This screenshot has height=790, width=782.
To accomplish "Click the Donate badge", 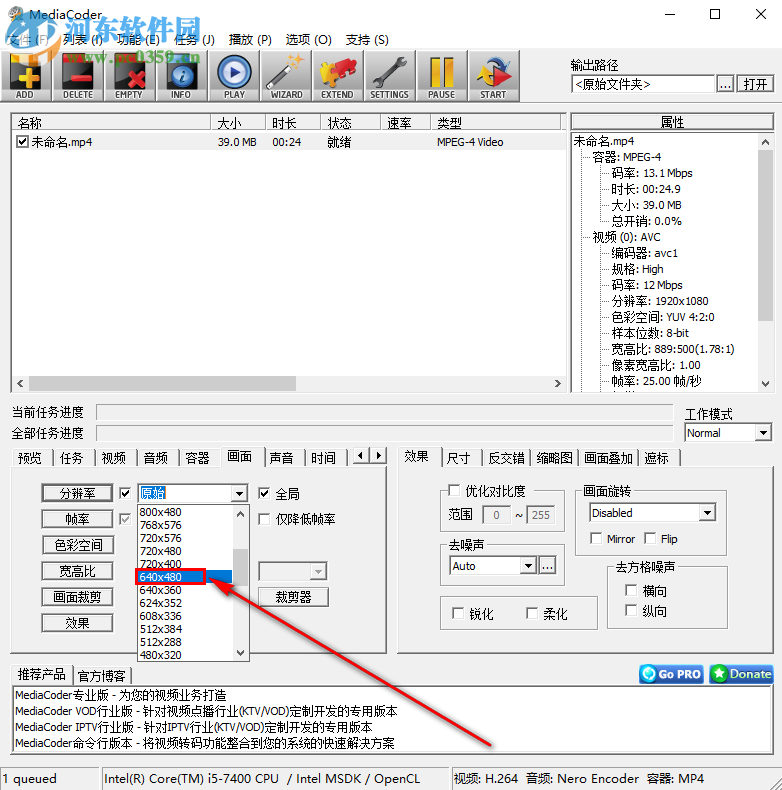I will coord(741,674).
